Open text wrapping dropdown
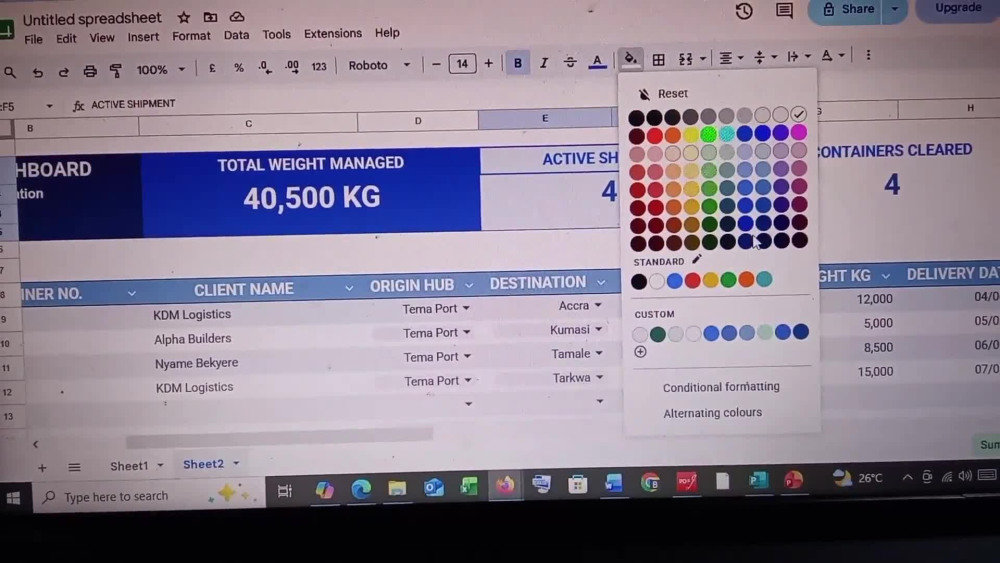The width and height of the screenshot is (1000, 563). [798, 57]
